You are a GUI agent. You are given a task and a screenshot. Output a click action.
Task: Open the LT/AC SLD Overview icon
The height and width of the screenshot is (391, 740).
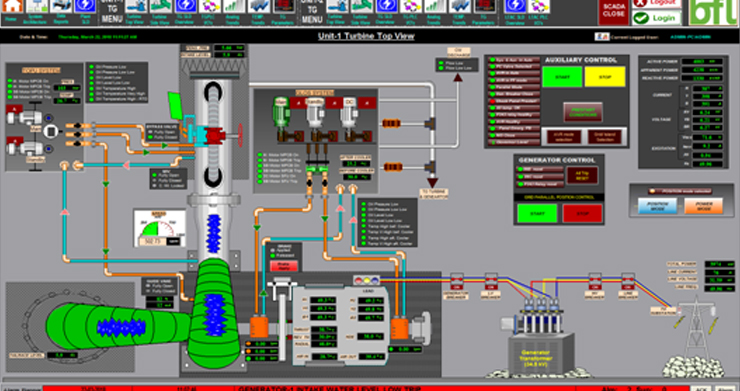tap(515, 7)
